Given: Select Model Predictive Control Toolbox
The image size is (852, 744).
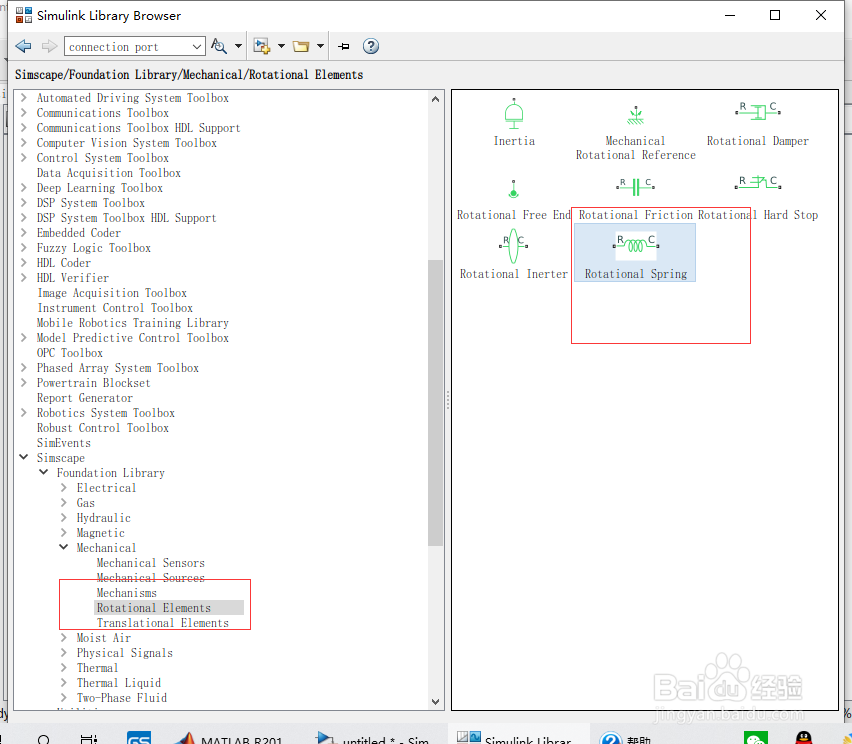Looking at the screenshot, I should click(x=133, y=338).
